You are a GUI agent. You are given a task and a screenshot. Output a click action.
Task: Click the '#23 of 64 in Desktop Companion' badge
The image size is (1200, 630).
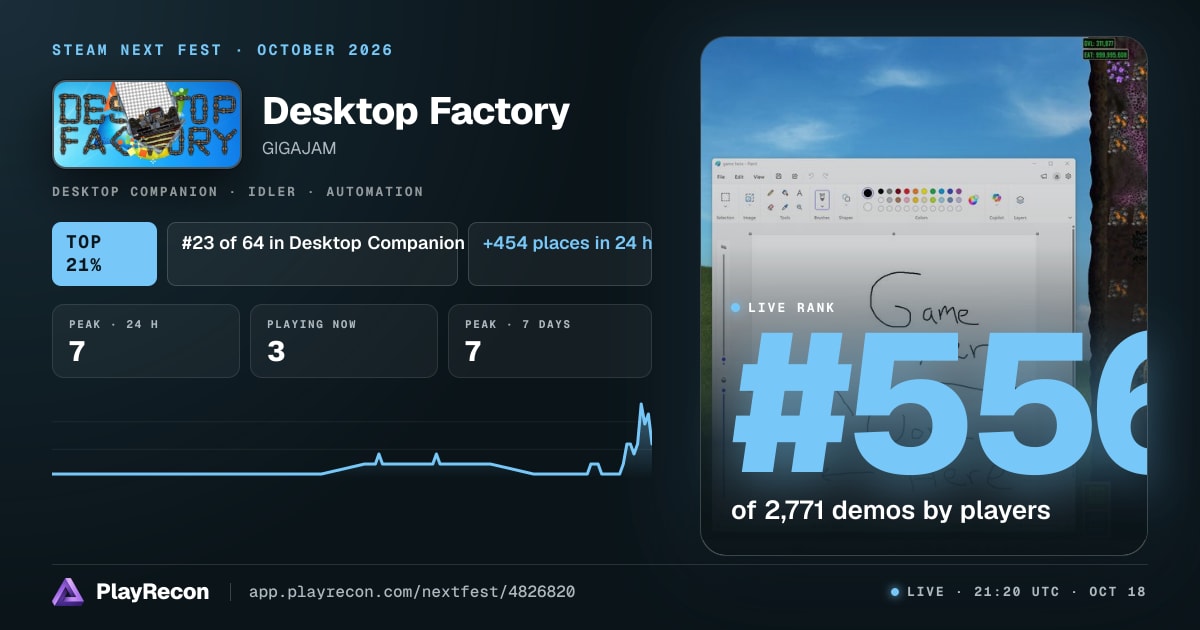coord(312,254)
